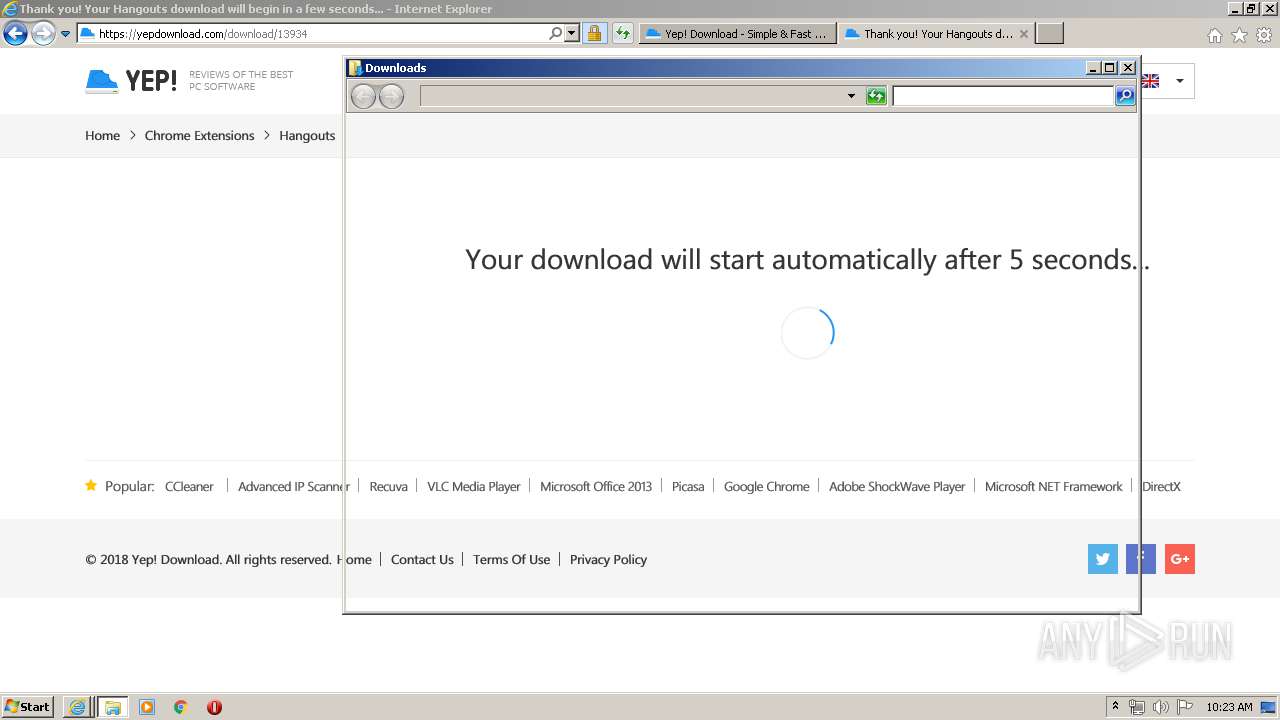
Task: Click the volume speaker tray icon
Action: pos(1160,707)
